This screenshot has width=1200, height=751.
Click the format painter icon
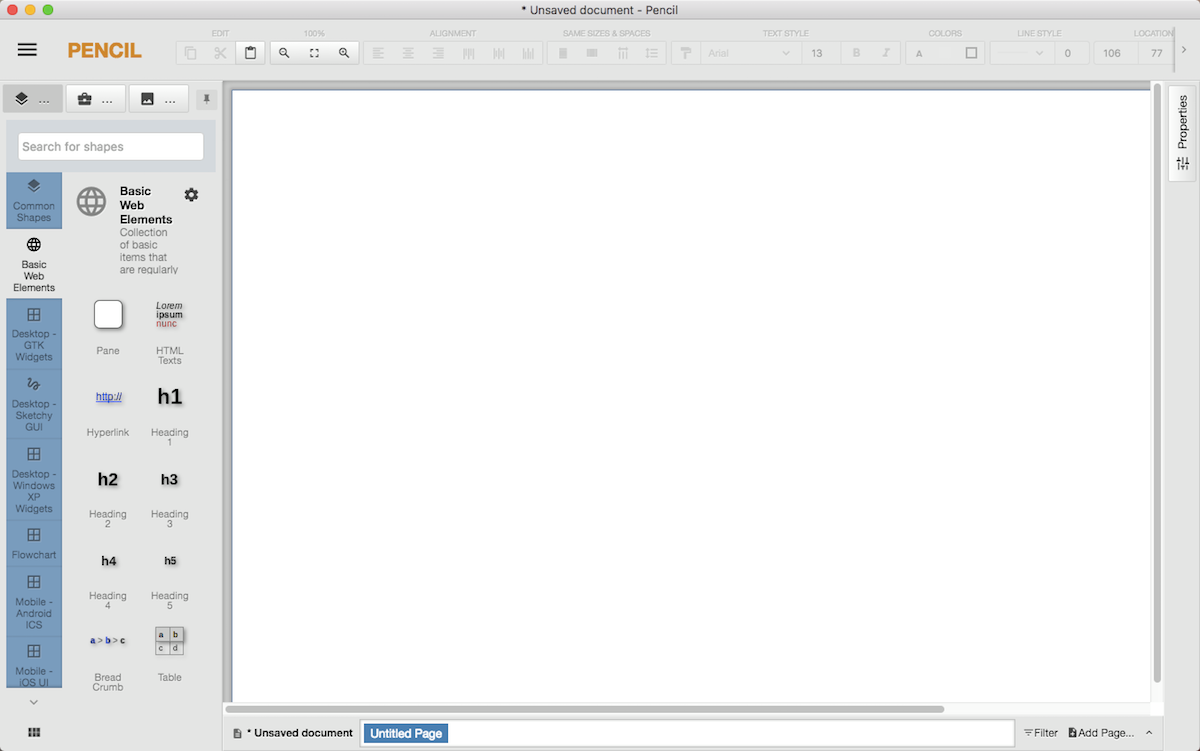(686, 53)
